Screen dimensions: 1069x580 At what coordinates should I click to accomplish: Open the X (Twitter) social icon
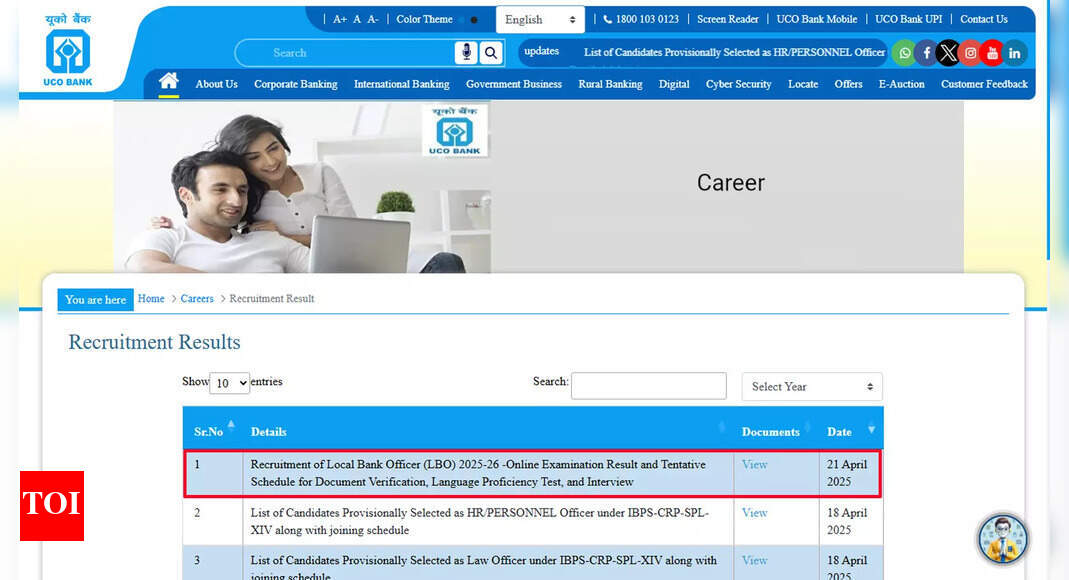[x=948, y=53]
